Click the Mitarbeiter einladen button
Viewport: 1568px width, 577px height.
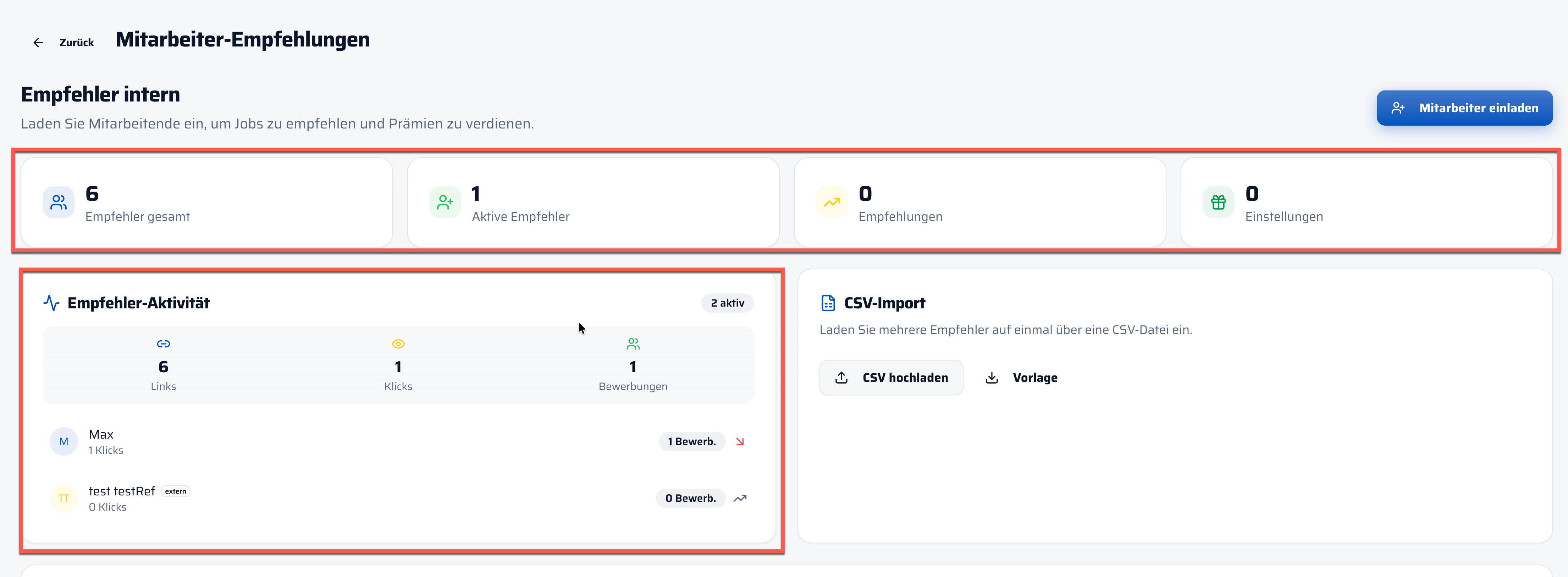point(1464,108)
